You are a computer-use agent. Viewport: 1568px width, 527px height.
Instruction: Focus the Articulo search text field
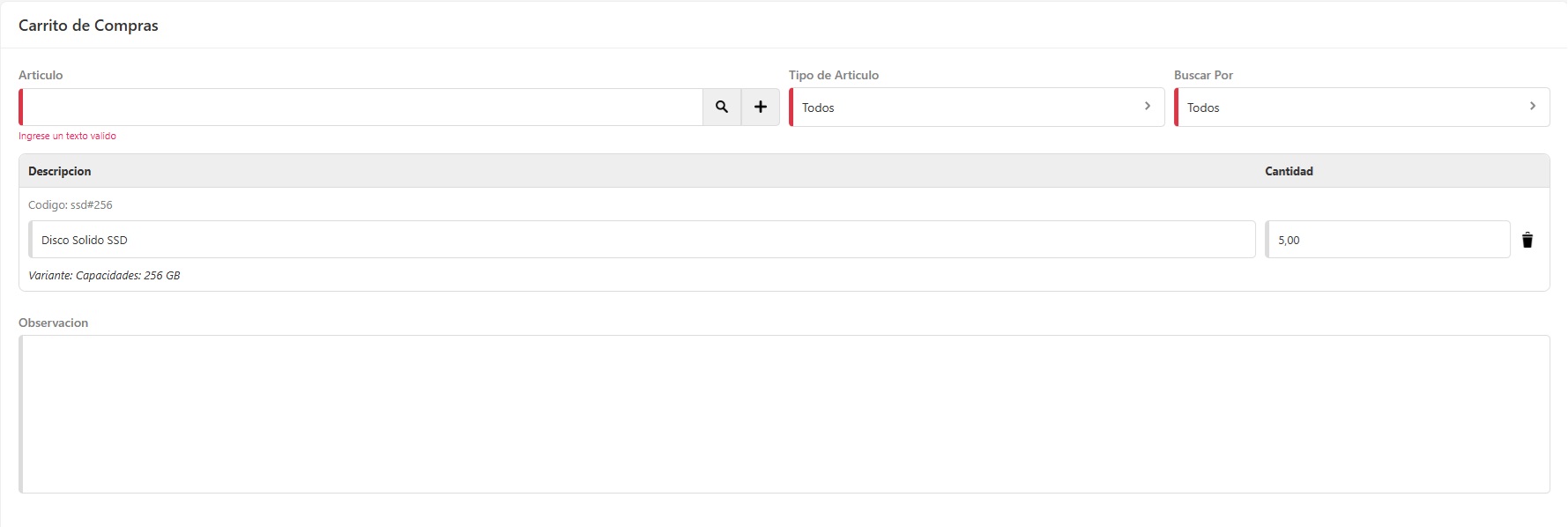(x=361, y=108)
